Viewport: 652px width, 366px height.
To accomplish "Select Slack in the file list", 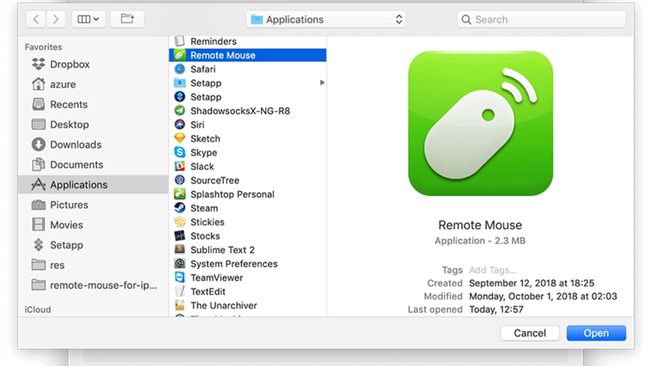I will [x=247, y=166].
